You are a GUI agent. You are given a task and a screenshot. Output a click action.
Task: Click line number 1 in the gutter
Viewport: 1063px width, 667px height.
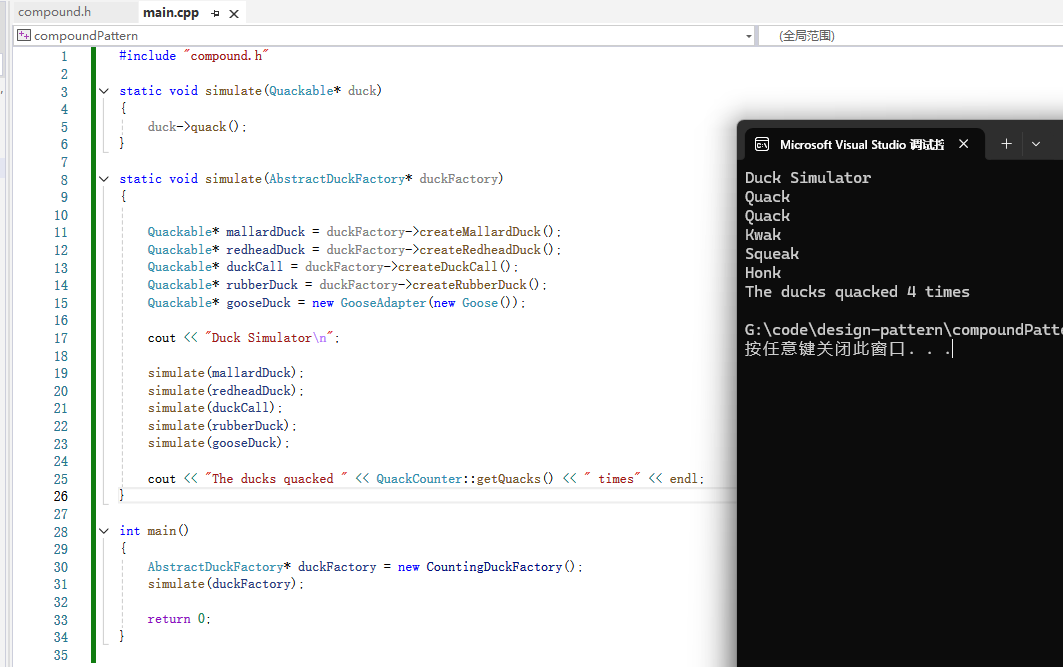64,56
